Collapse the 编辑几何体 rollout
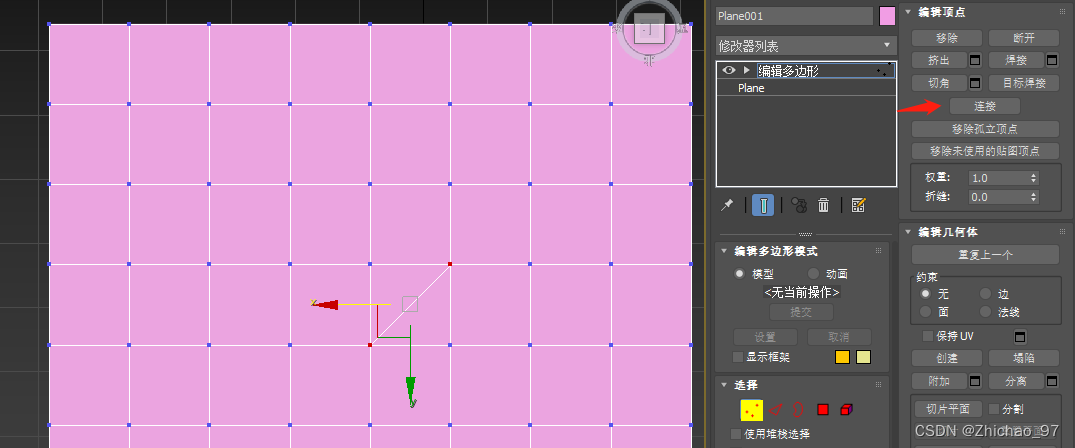 [908, 232]
